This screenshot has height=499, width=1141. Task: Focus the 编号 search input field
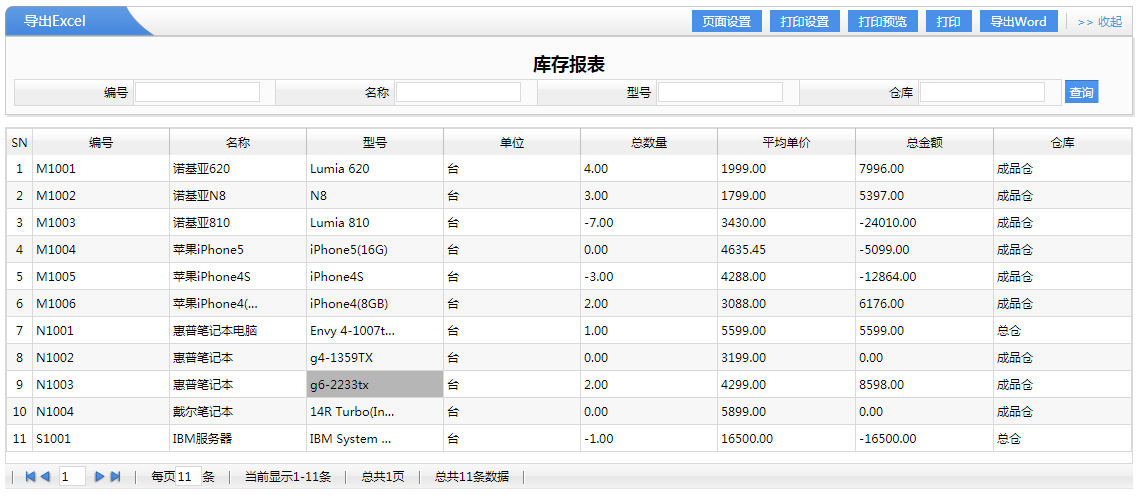[197, 92]
